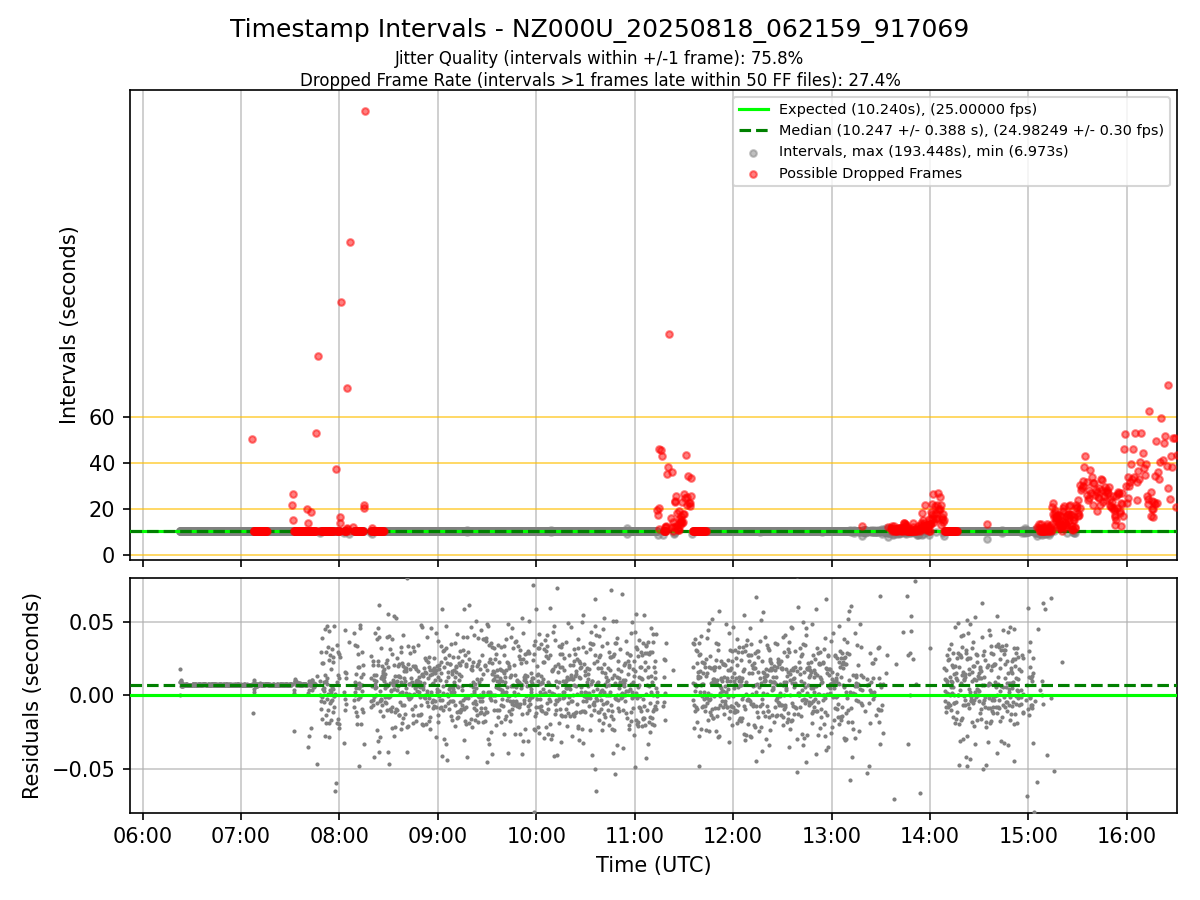
Task: Click the solid green line sample in legend
Action: [753, 109]
